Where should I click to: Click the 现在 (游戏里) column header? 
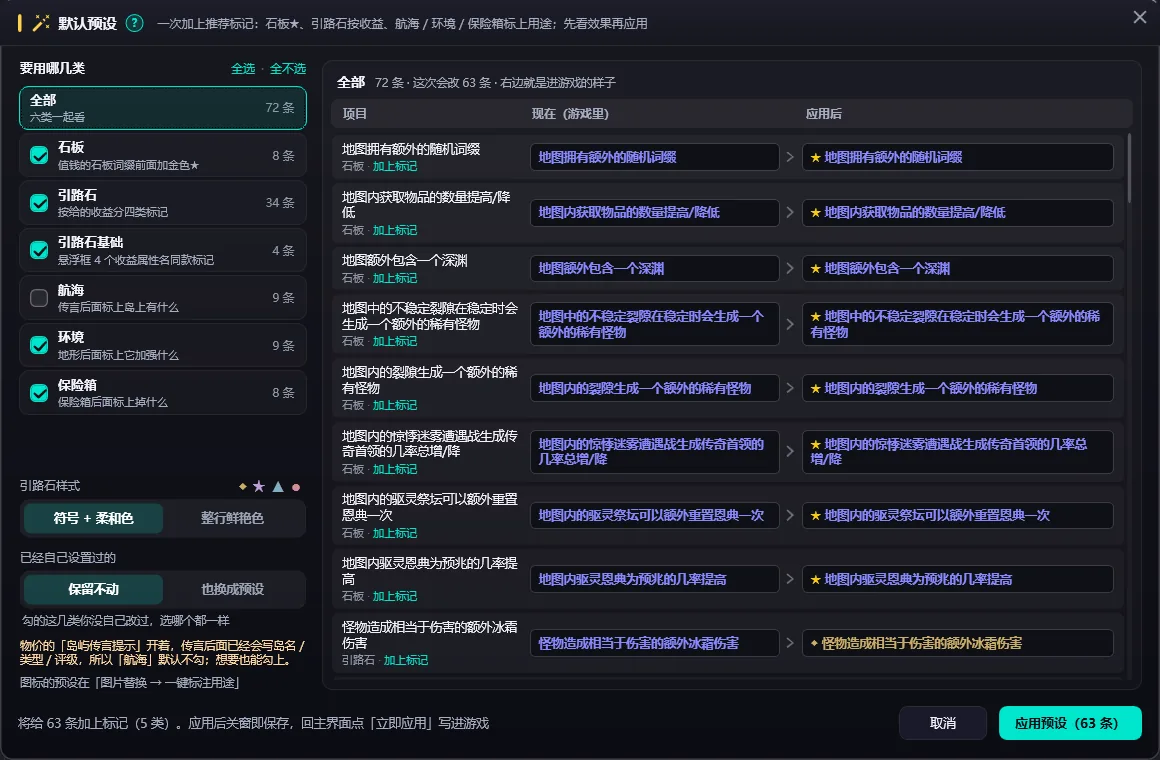[570, 114]
